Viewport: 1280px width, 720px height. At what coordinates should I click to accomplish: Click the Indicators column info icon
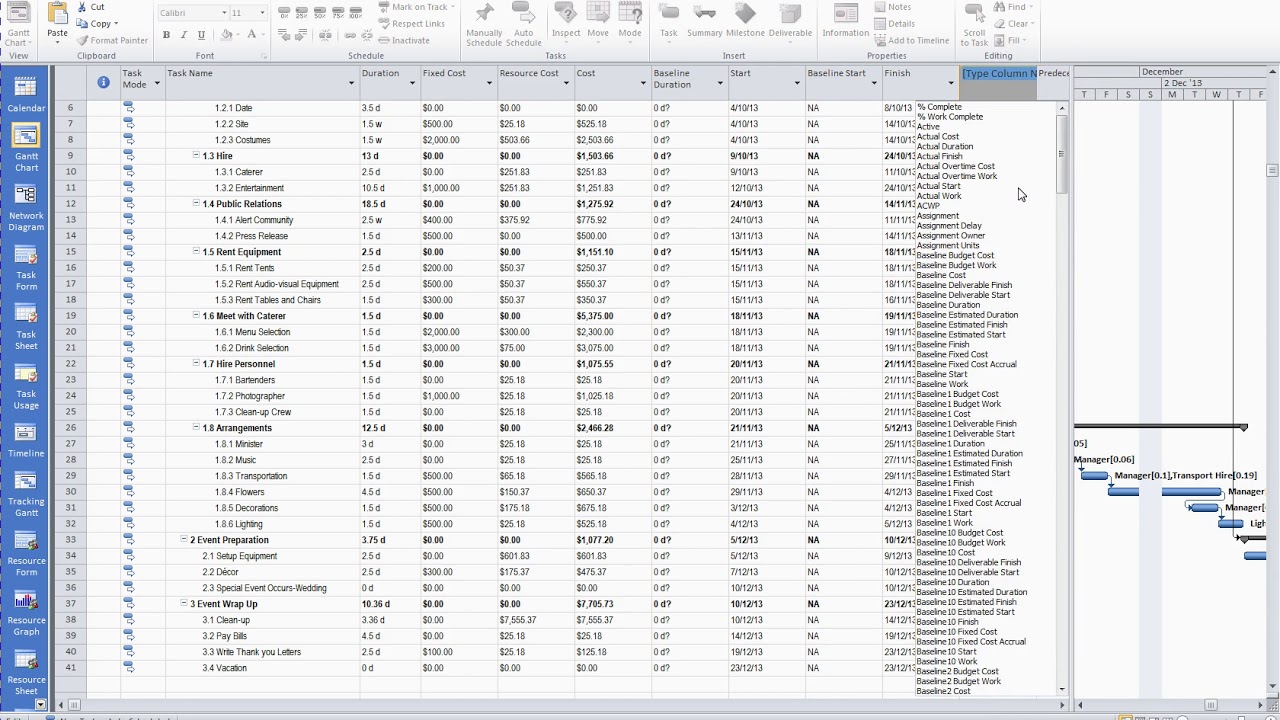pyautogui.click(x=103, y=82)
